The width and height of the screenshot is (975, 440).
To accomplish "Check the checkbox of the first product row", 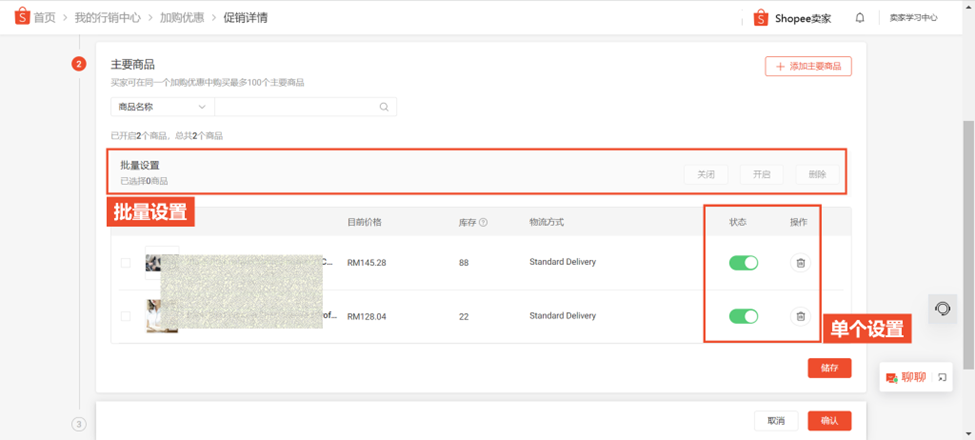I will click(126, 263).
